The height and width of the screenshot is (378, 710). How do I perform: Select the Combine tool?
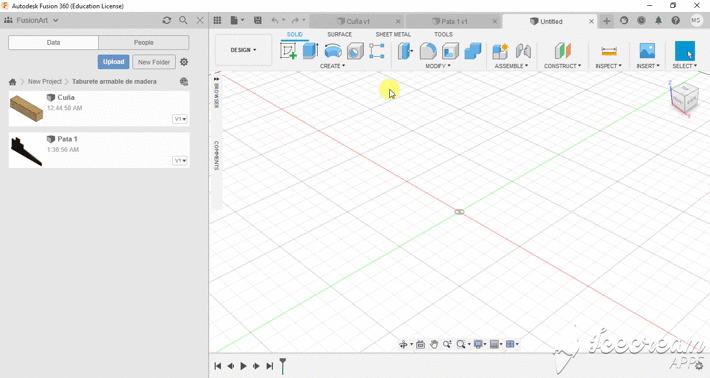point(473,51)
